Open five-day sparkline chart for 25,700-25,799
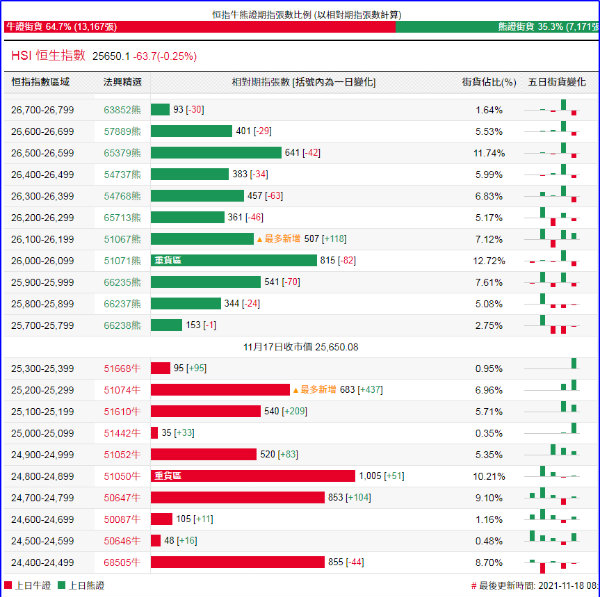The width and height of the screenshot is (600, 597). (x=551, y=325)
